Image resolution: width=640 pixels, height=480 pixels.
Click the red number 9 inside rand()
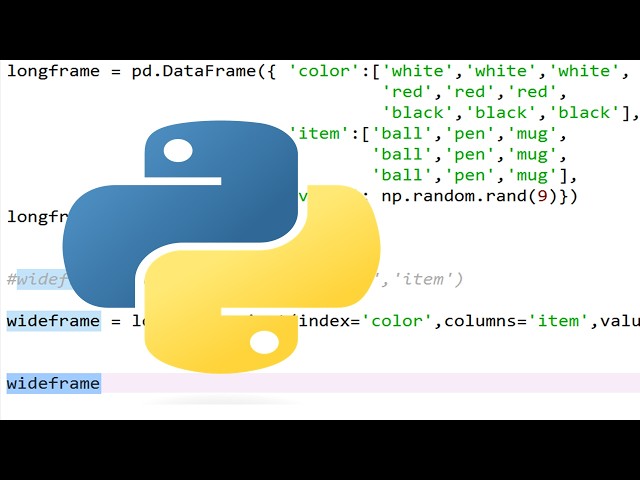(542, 196)
